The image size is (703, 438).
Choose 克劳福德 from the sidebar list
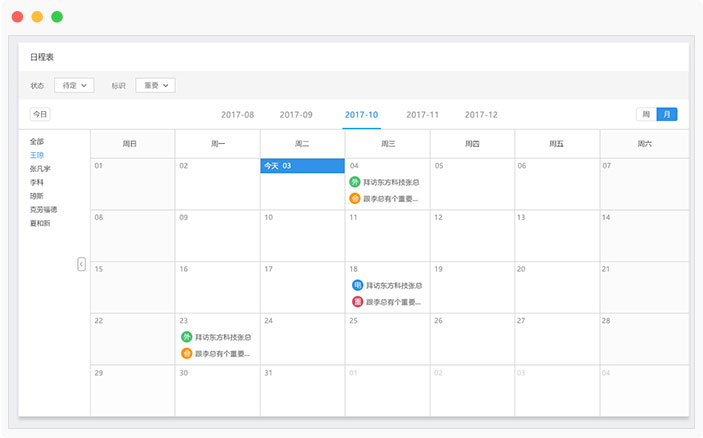coord(43,209)
